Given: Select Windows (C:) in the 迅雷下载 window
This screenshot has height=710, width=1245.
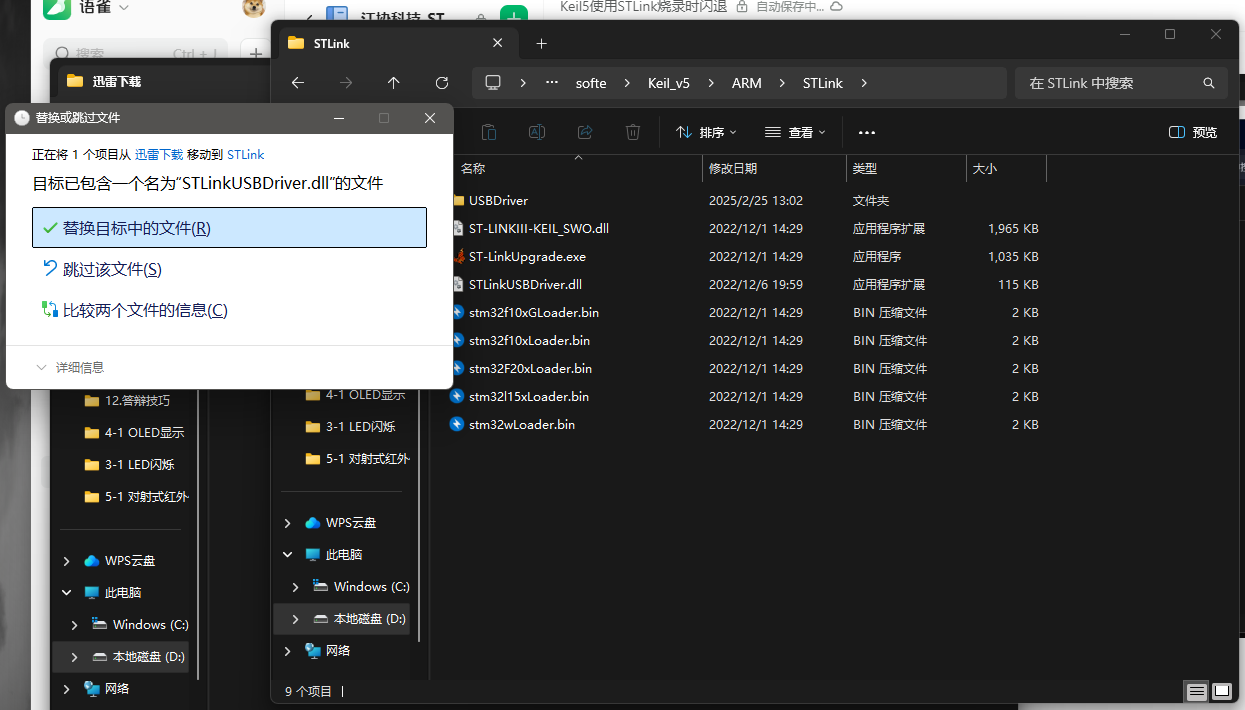Looking at the screenshot, I should (150, 625).
